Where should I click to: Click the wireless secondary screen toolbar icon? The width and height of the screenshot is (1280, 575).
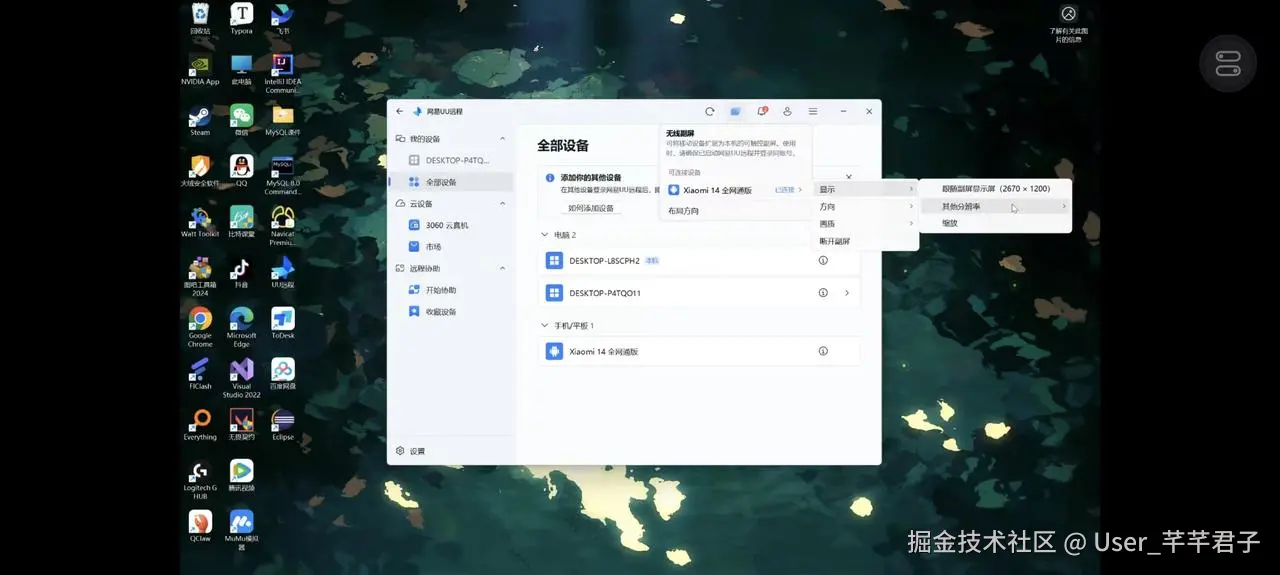(736, 112)
